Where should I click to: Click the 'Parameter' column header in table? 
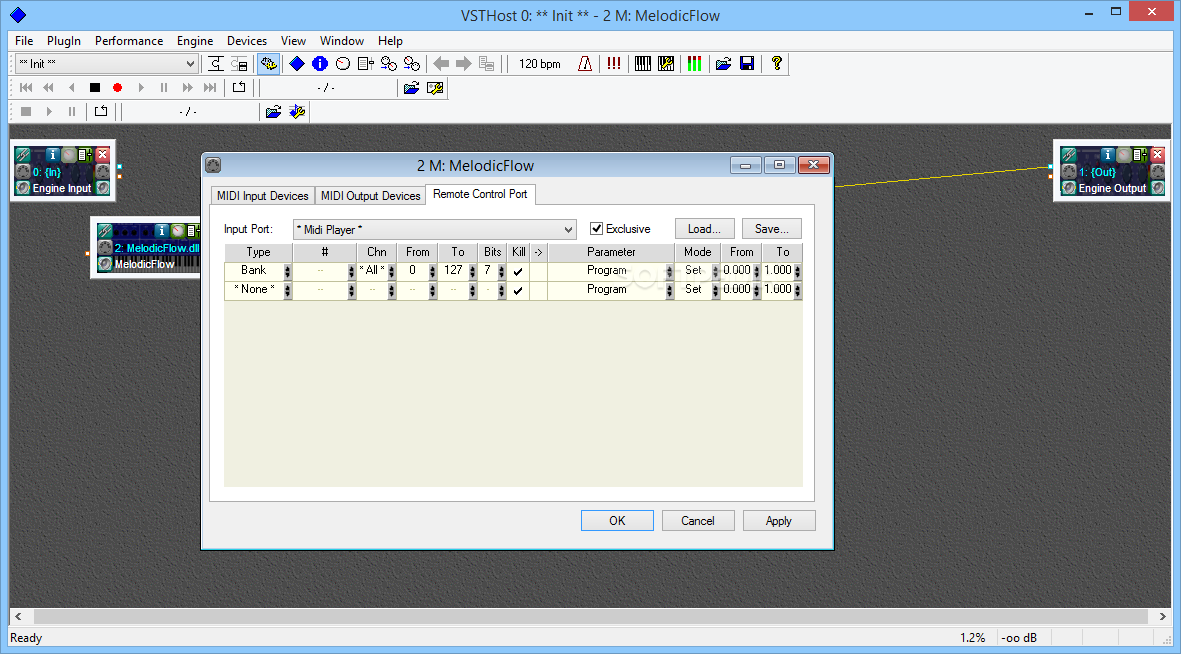(x=611, y=252)
